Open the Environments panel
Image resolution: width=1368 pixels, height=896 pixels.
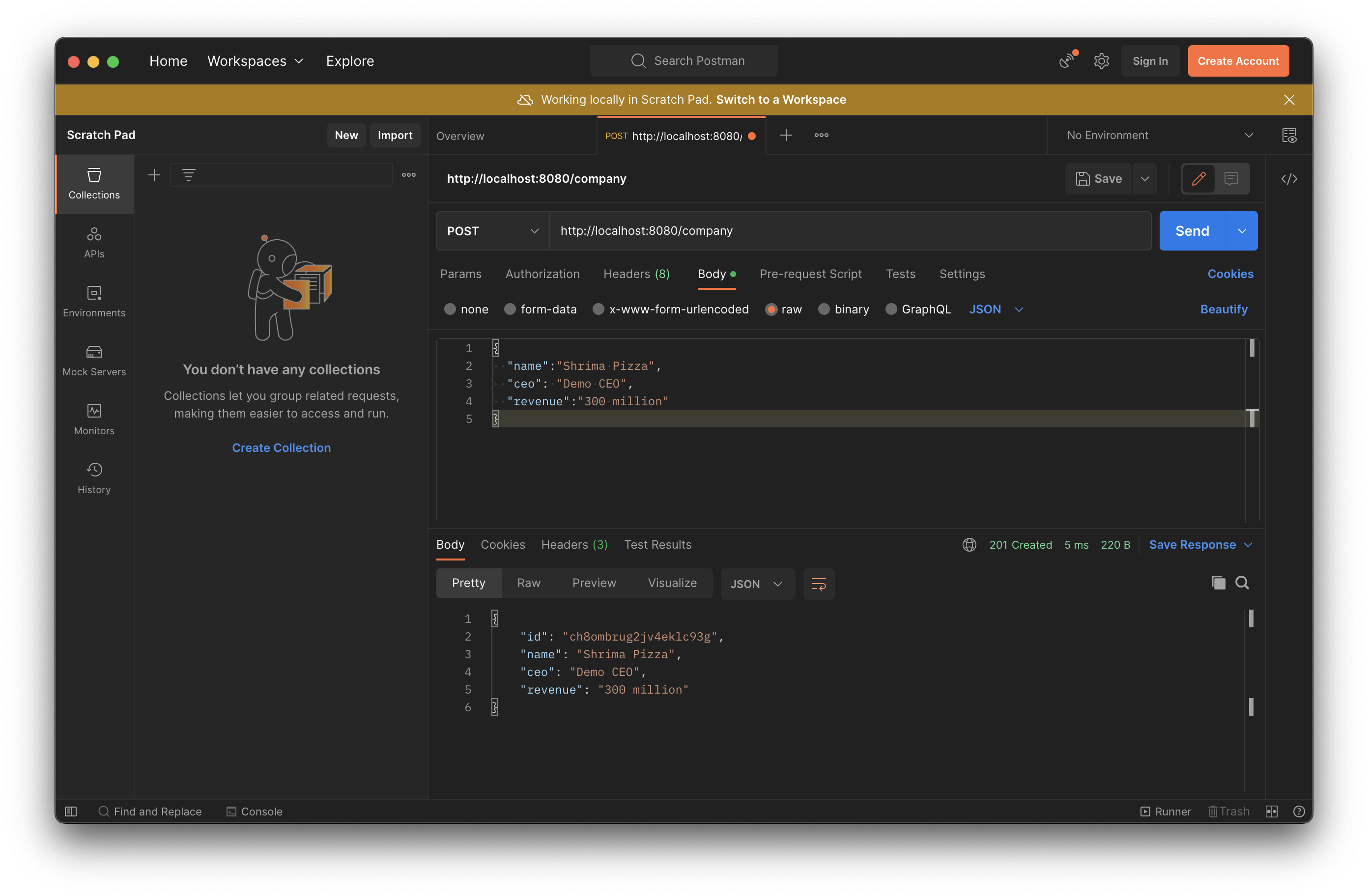94,301
